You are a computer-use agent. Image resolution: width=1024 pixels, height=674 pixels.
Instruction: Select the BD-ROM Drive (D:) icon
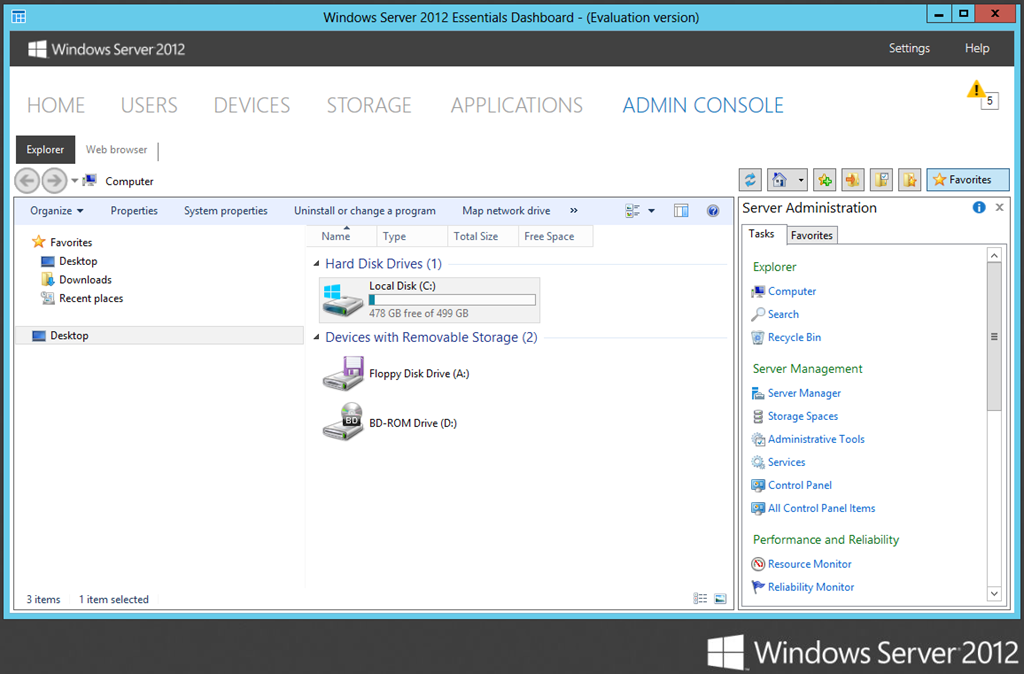342,422
